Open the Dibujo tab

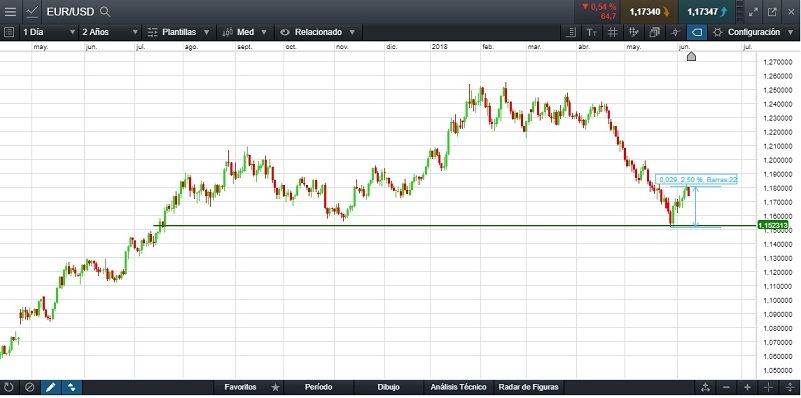(388, 387)
